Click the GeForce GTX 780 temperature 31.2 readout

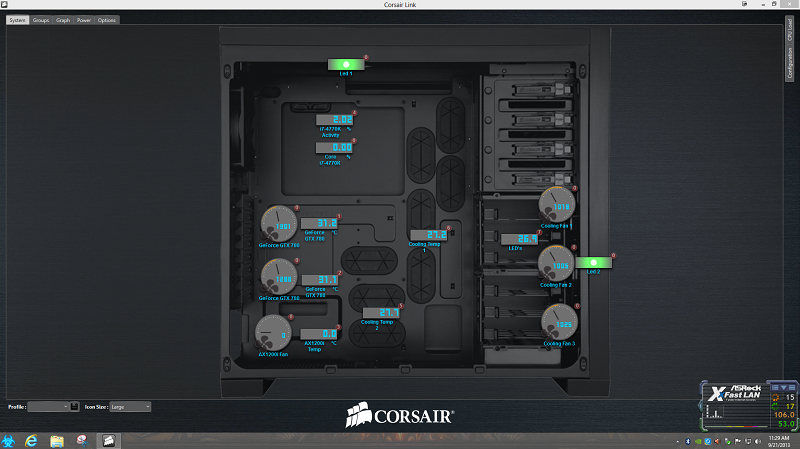(x=319, y=223)
